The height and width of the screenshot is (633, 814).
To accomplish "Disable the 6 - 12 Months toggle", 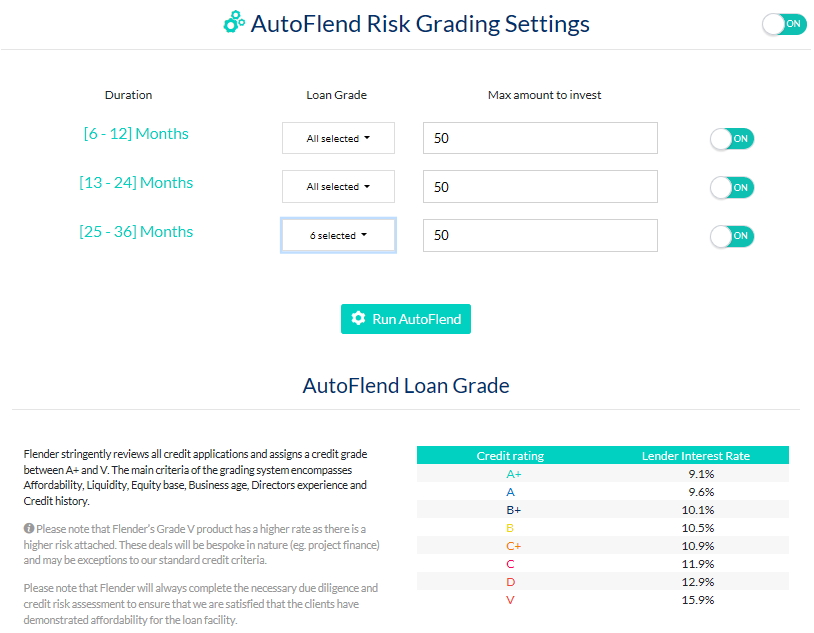I will pyautogui.click(x=732, y=139).
